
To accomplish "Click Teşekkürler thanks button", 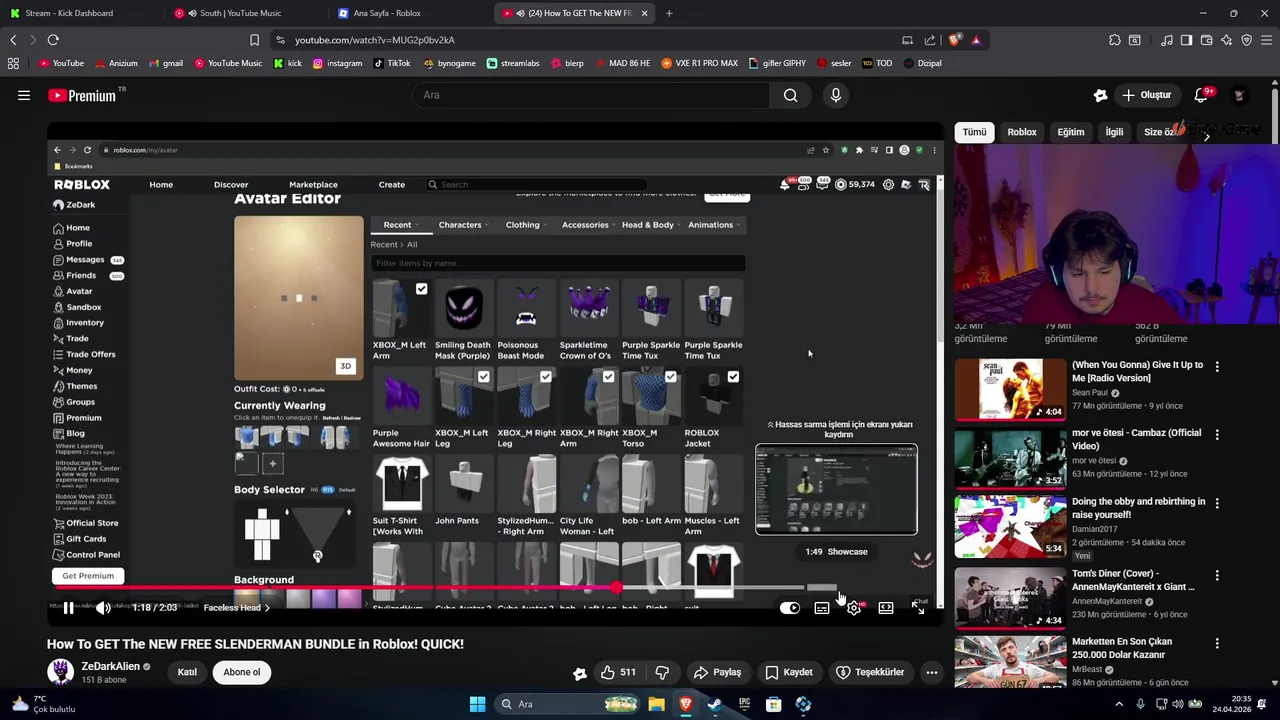I will (870, 672).
